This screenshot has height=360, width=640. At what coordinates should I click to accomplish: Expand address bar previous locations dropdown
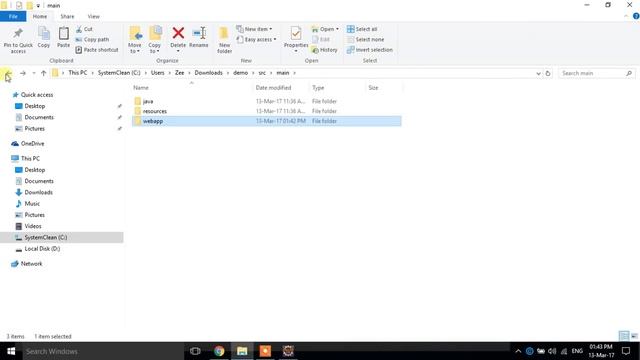[538, 73]
